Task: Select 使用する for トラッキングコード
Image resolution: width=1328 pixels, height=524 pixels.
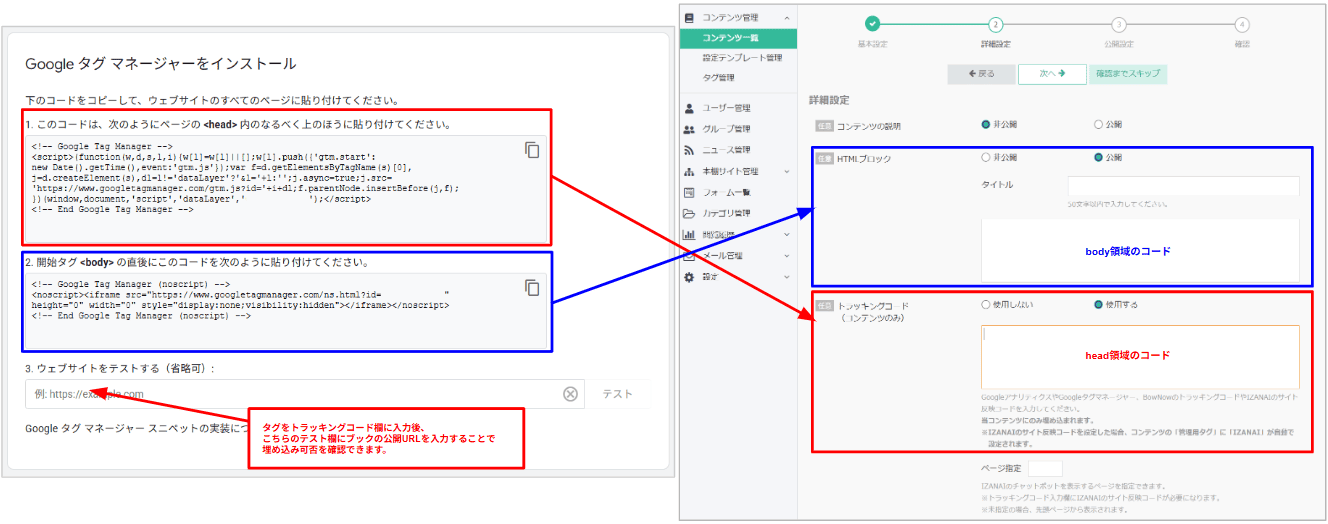Action: tap(1100, 304)
